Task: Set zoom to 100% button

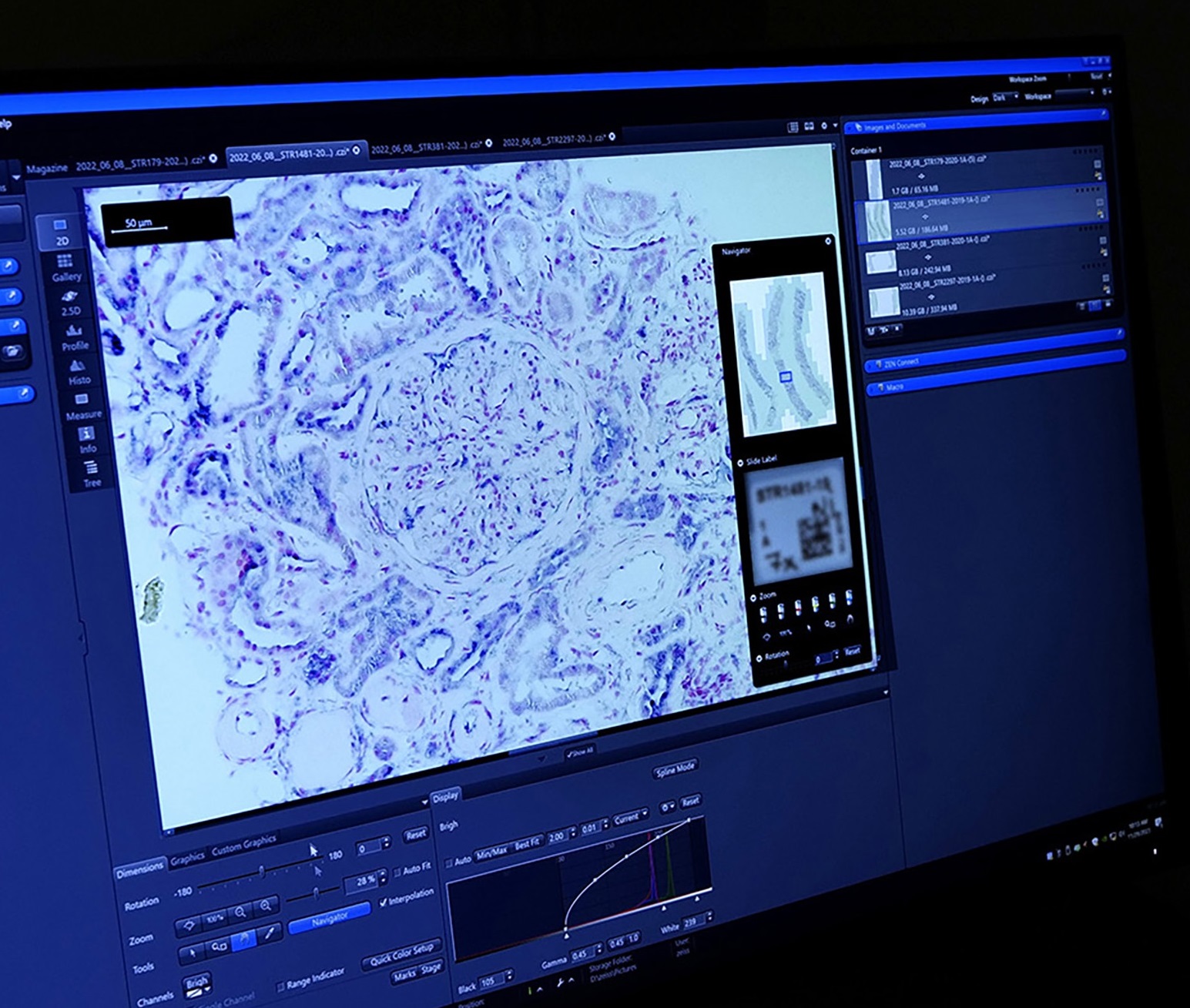Action: point(215,917)
